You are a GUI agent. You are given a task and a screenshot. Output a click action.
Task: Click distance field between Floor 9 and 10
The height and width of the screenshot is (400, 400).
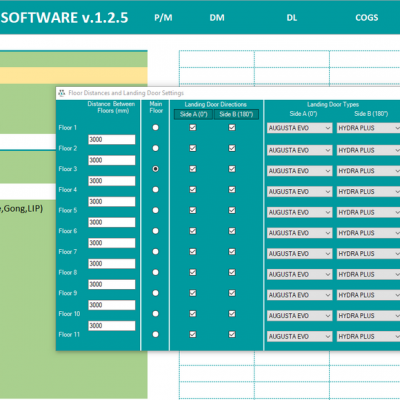(112, 305)
